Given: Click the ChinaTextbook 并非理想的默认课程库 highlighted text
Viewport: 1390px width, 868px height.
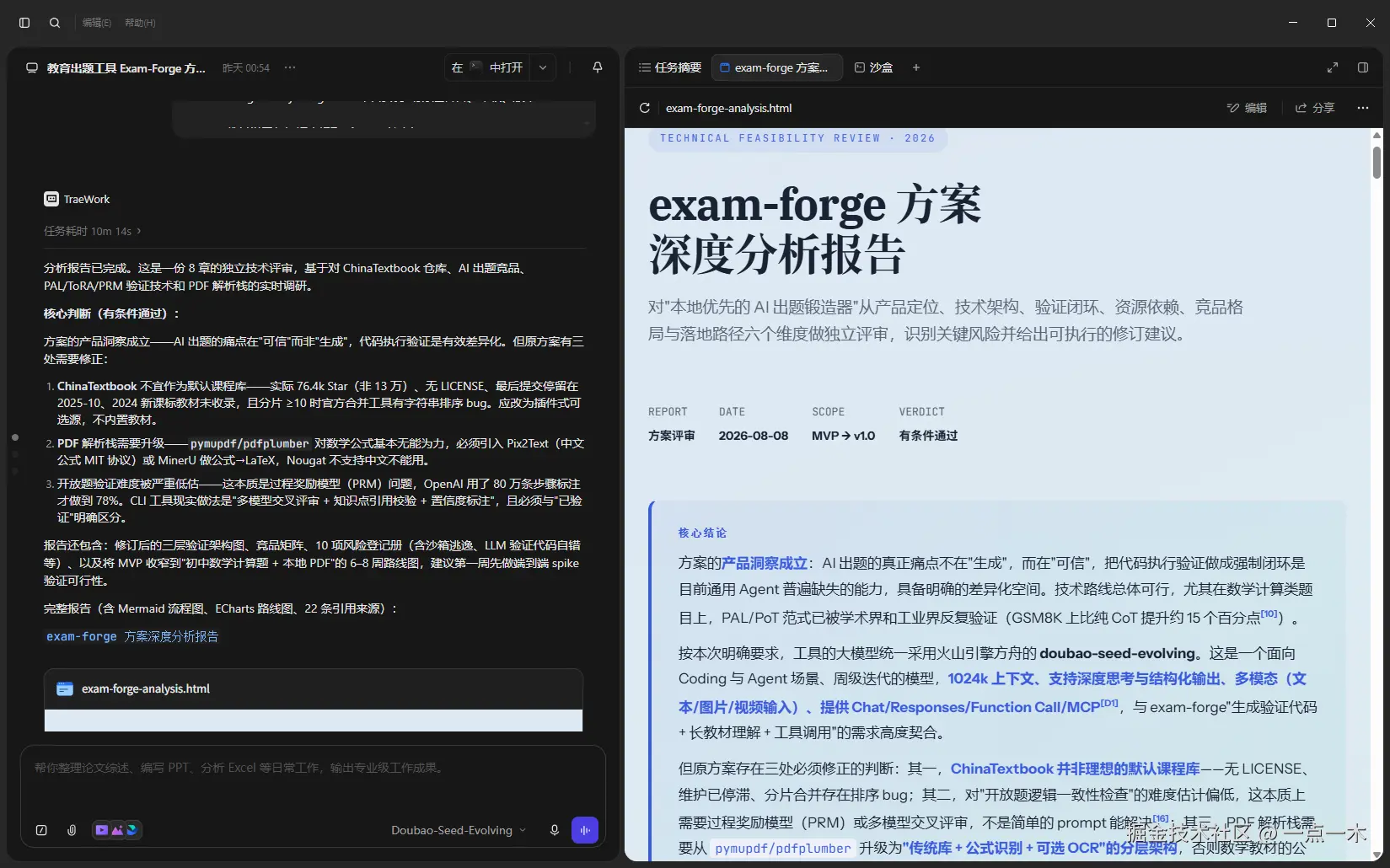Looking at the screenshot, I should [x=1075, y=769].
